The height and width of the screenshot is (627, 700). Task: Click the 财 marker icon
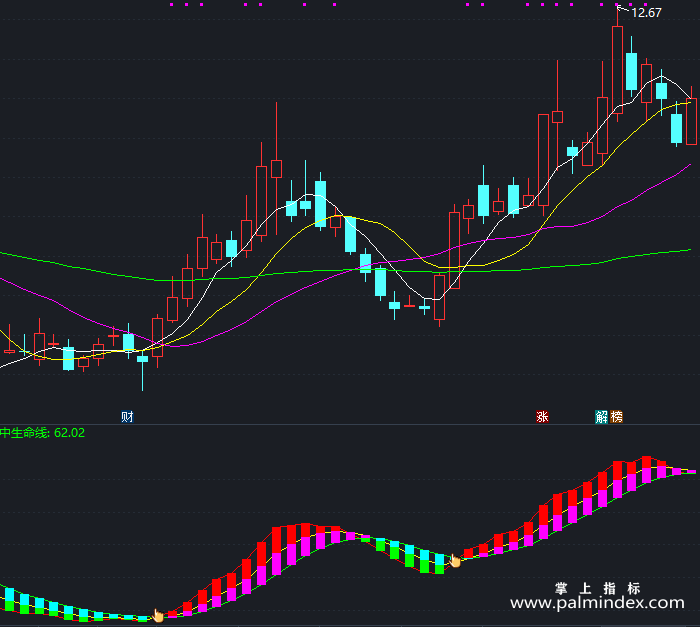point(127,417)
